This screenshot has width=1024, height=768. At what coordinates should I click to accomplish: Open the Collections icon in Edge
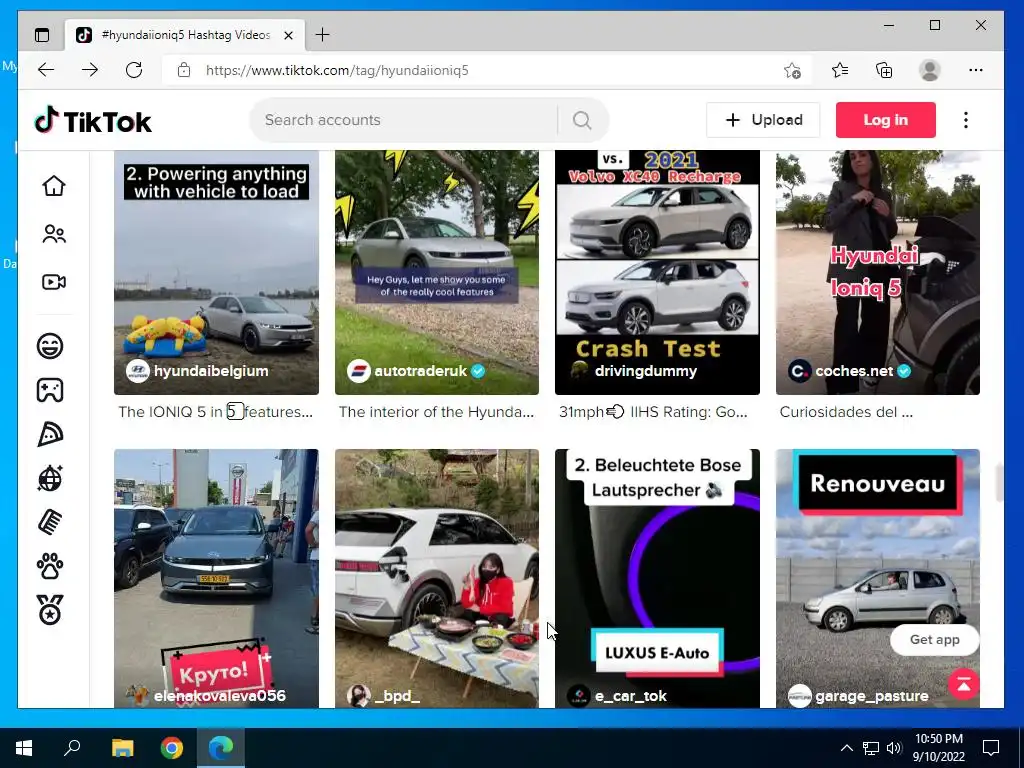884,70
